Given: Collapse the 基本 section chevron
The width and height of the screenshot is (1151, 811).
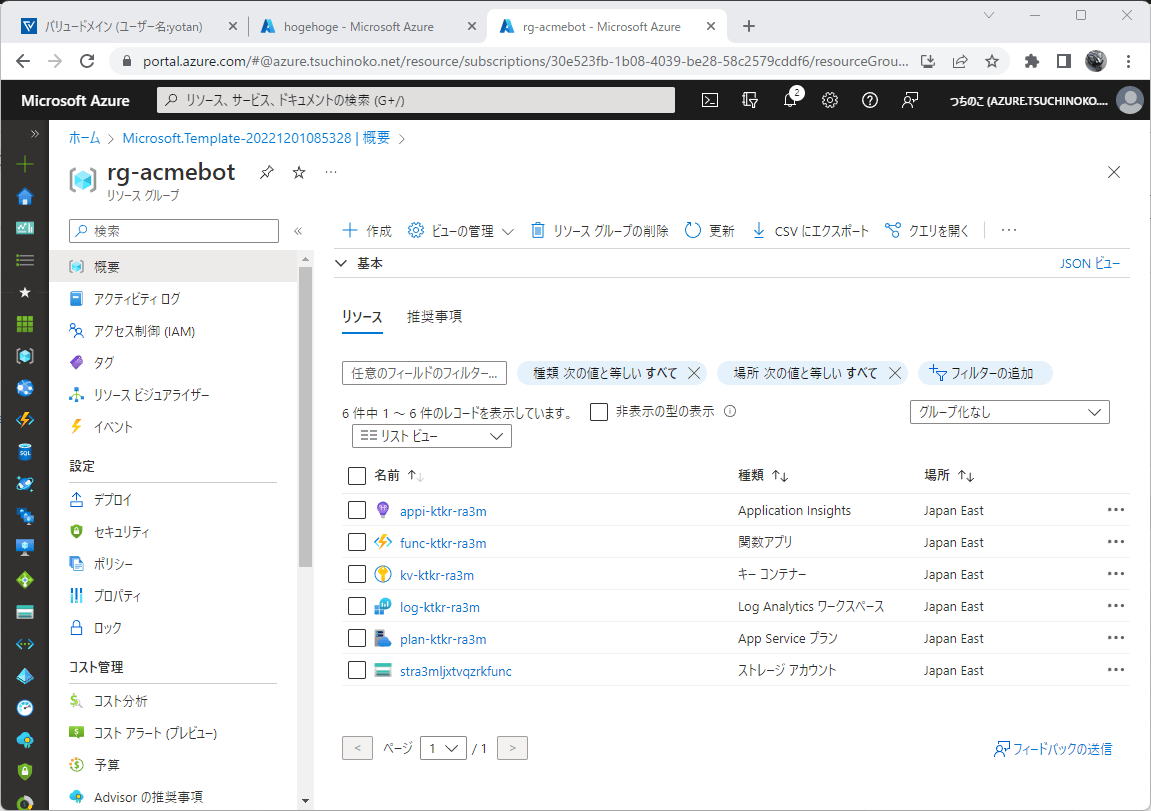Looking at the screenshot, I should (x=341, y=263).
